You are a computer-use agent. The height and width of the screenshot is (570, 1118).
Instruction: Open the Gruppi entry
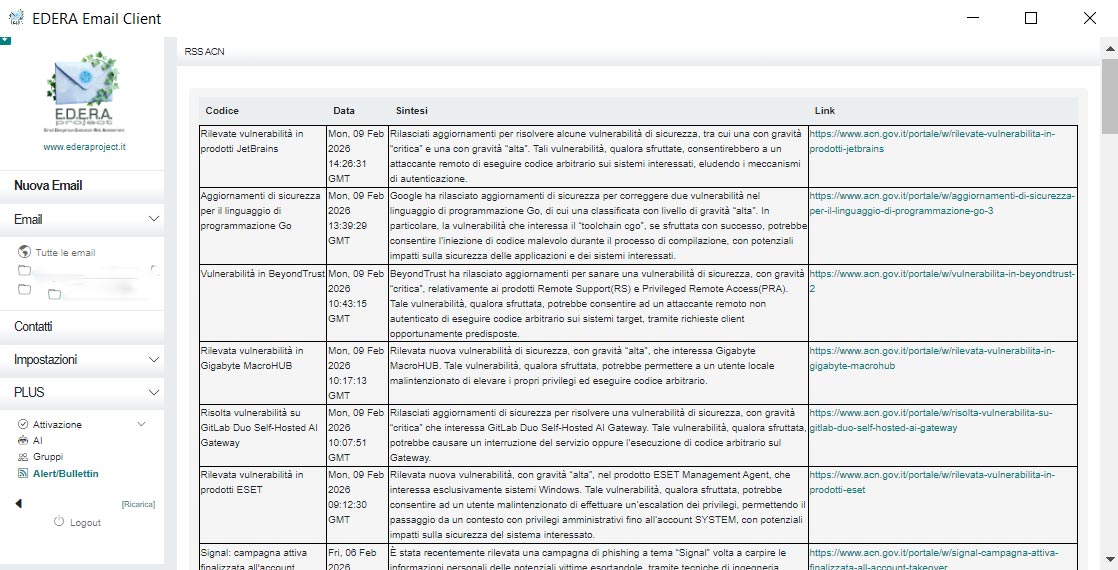[48, 457]
